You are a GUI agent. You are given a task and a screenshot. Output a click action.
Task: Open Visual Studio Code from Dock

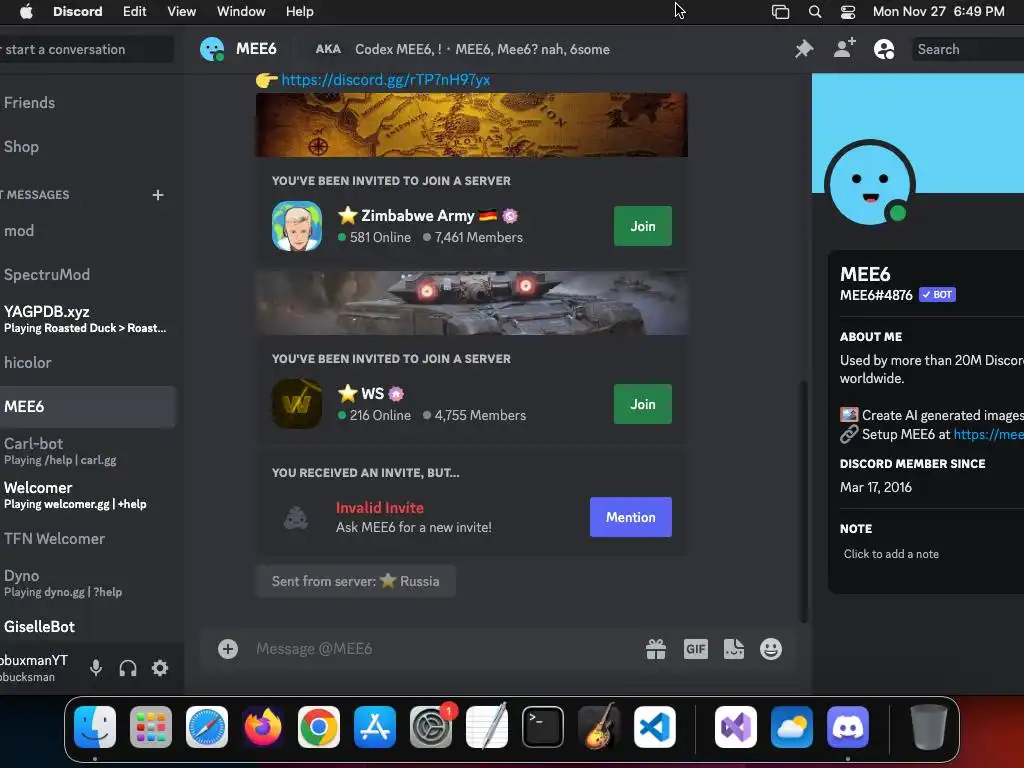654,727
